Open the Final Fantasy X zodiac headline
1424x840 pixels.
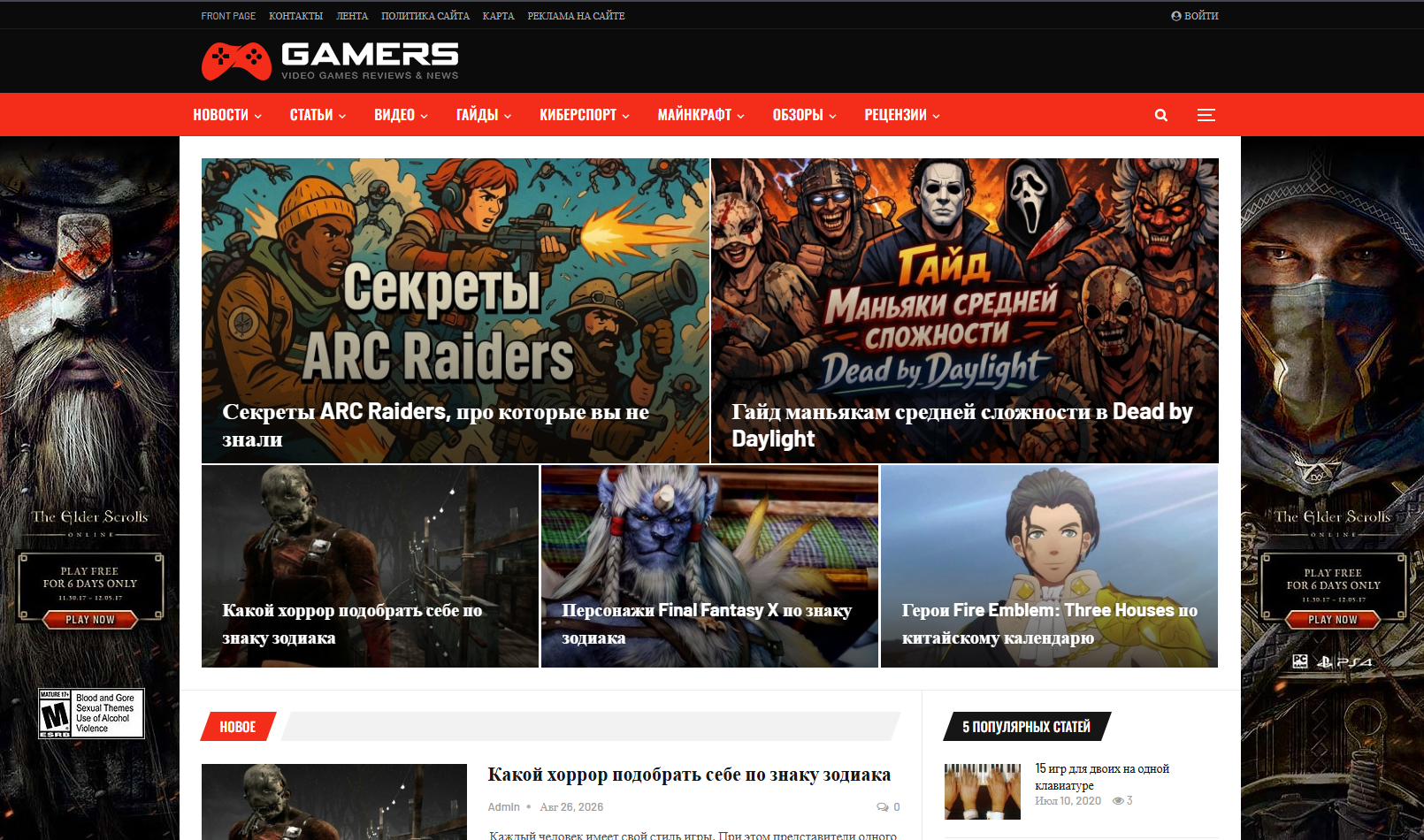pos(707,624)
